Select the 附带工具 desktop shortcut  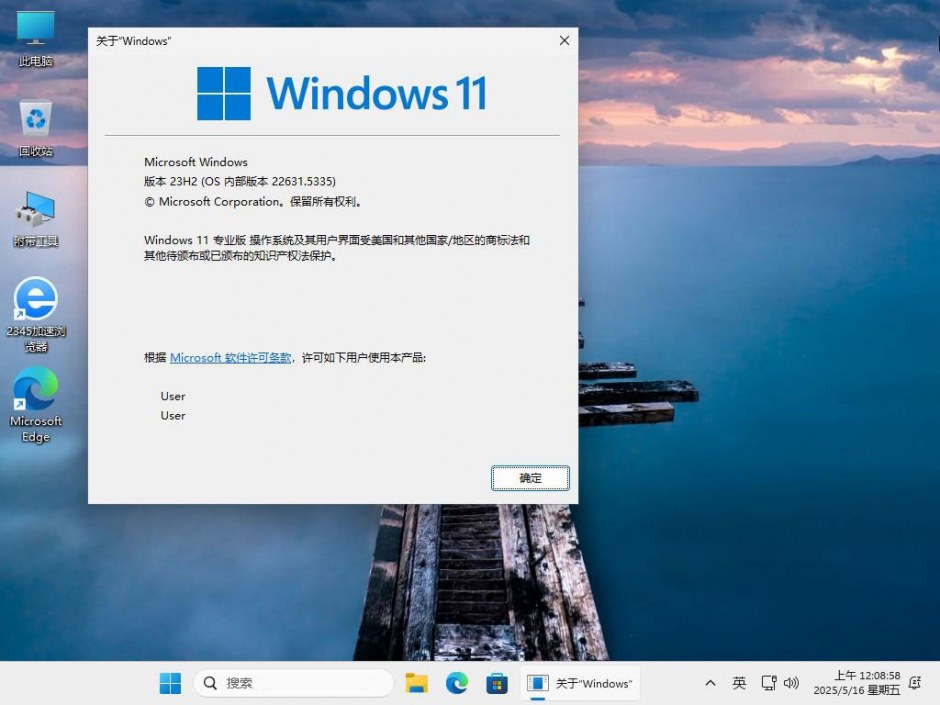35,219
